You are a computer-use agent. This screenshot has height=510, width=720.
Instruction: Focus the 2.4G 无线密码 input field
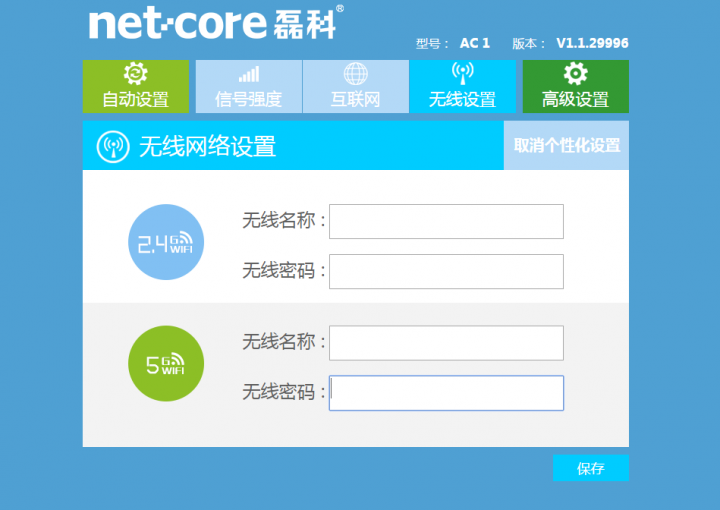coord(446,272)
